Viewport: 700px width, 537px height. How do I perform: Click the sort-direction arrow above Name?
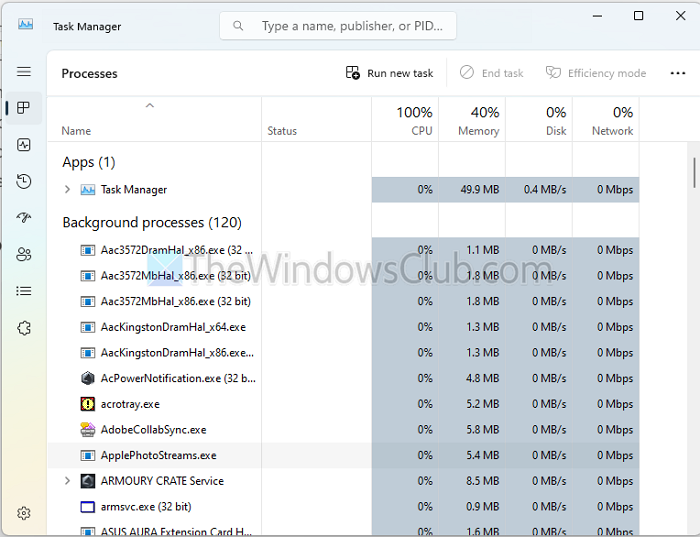click(x=150, y=106)
